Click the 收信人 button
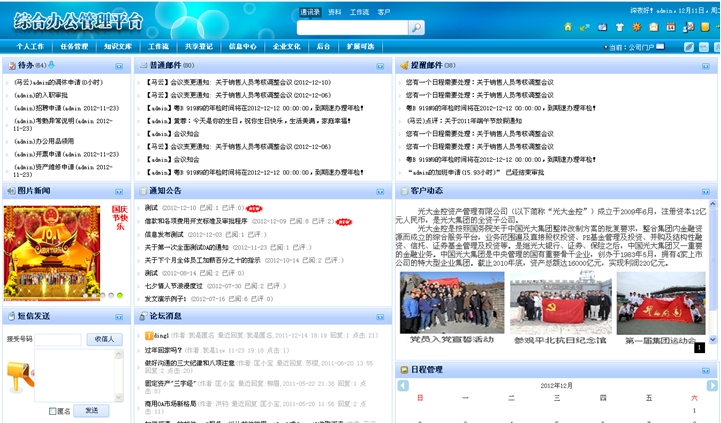Viewport: 721px width, 423px height. click(x=104, y=339)
